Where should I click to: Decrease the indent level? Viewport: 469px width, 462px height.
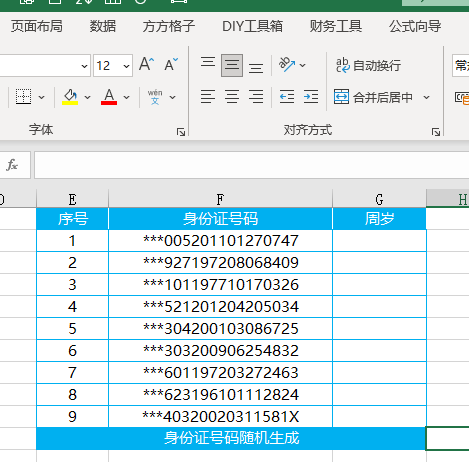[287, 97]
